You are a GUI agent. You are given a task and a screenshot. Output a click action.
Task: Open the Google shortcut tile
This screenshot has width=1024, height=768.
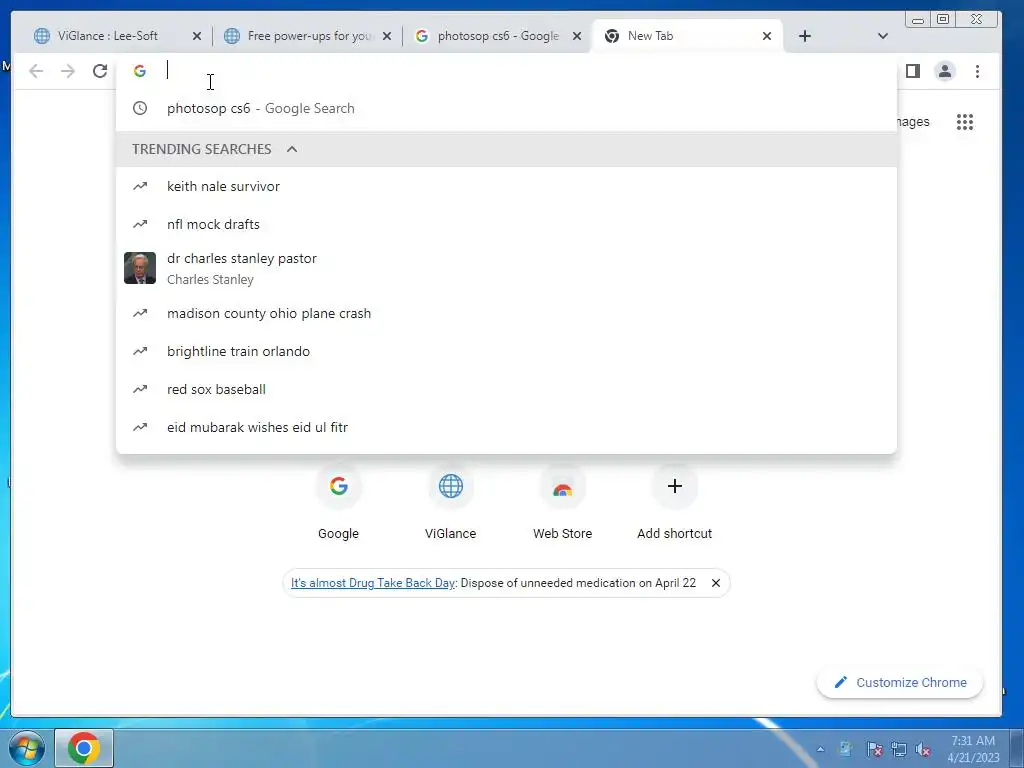[338, 504]
